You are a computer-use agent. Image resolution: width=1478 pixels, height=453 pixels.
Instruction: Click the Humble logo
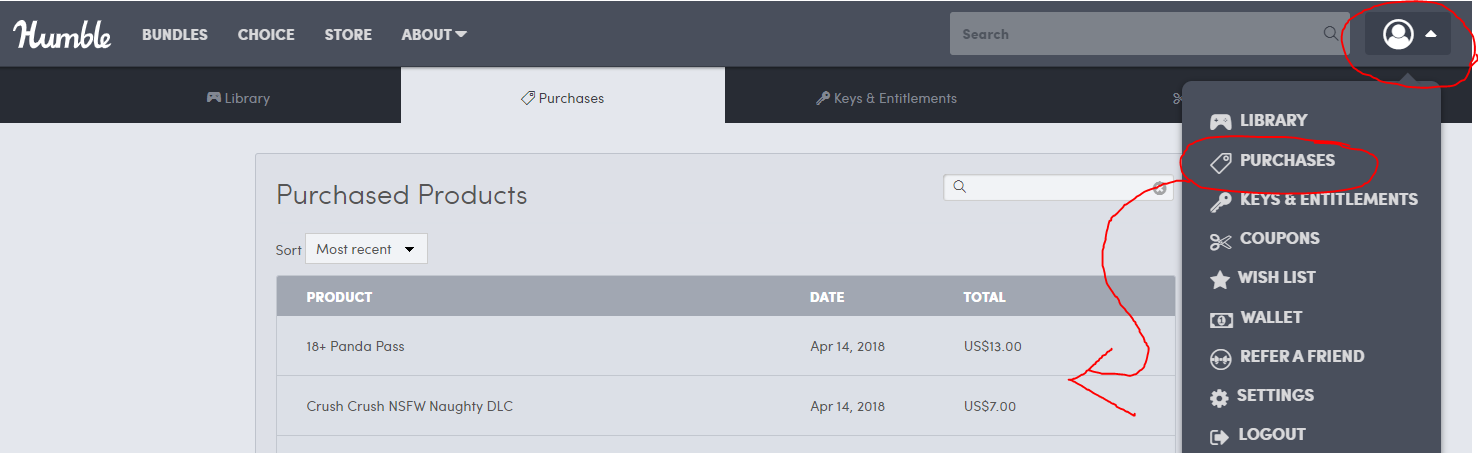(62, 34)
